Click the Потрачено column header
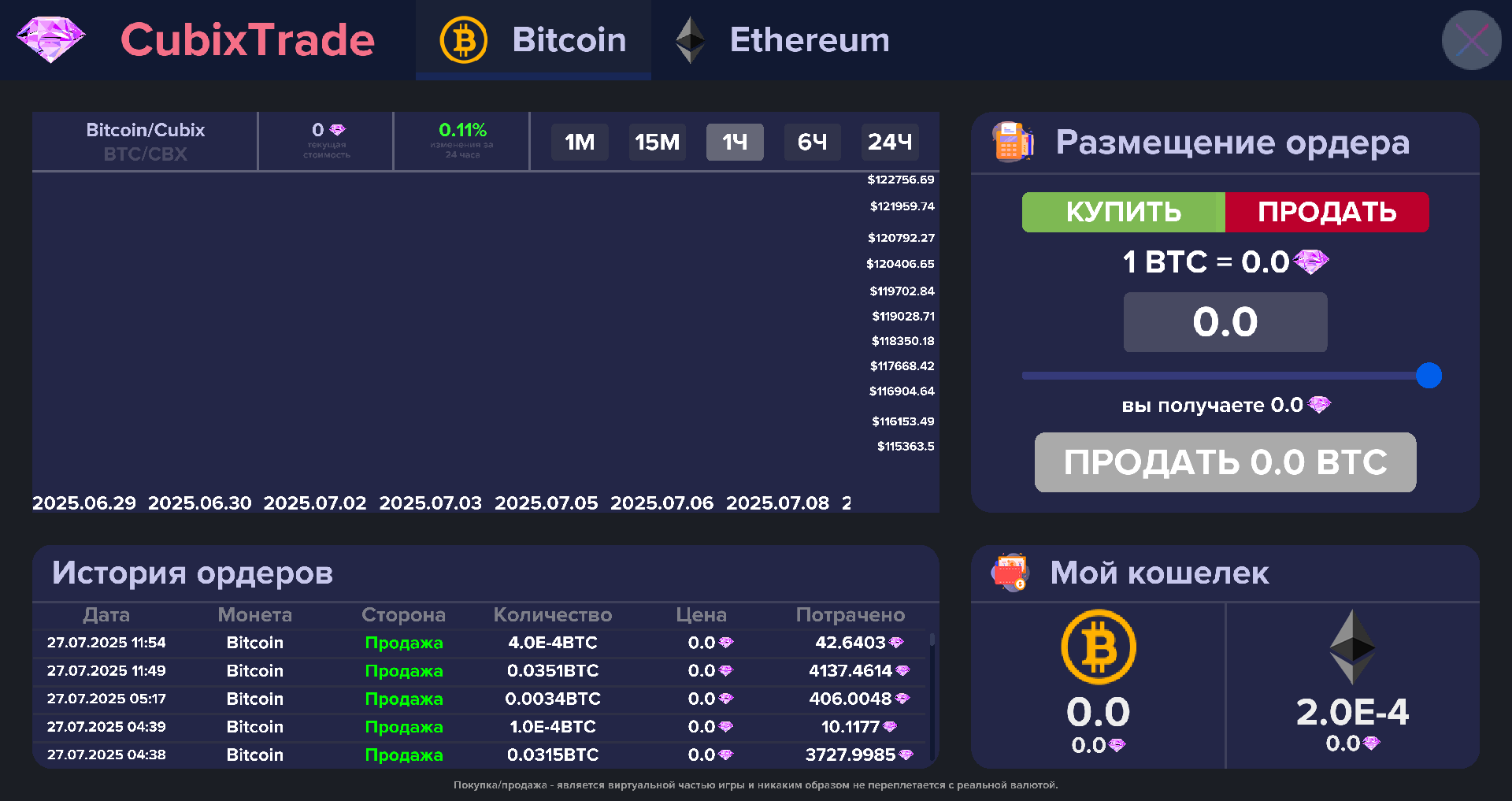The image size is (1512, 801). (850, 615)
